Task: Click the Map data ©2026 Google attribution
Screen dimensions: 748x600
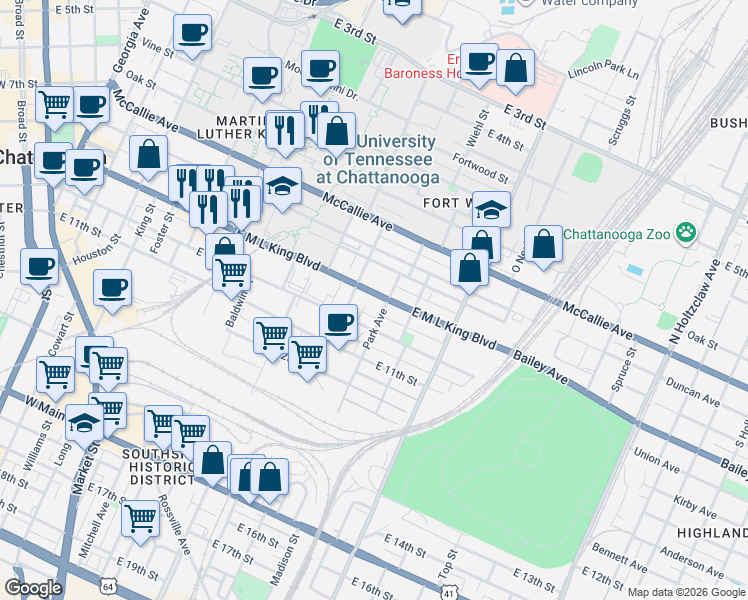Action: [x=686, y=592]
